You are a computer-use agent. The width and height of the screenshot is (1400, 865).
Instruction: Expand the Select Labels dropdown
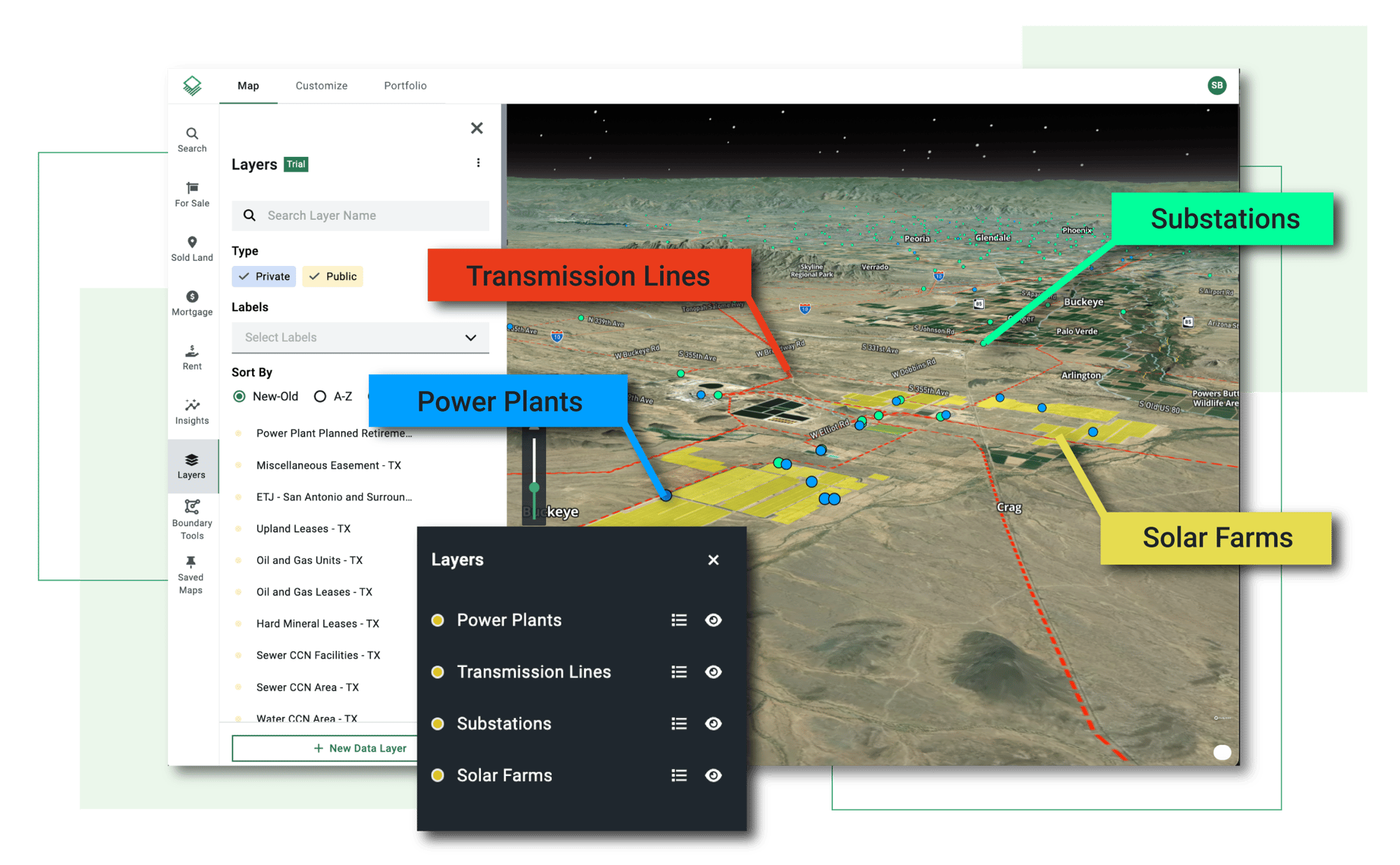point(360,337)
